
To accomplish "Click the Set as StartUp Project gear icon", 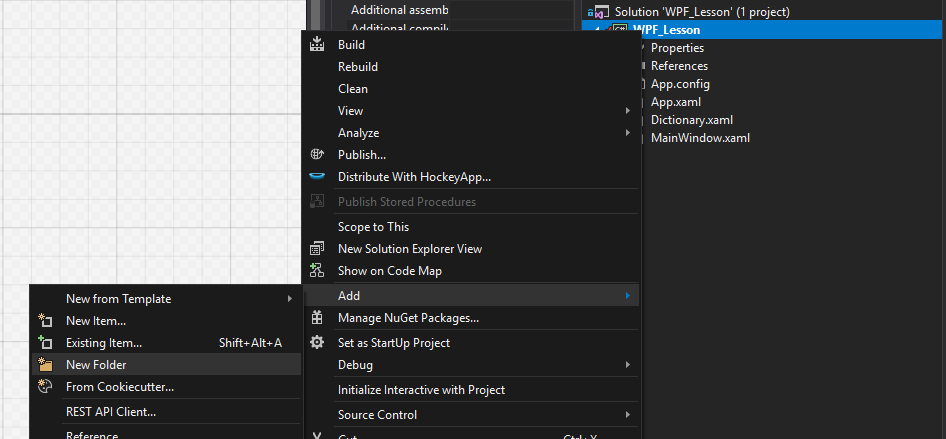I will [317, 343].
